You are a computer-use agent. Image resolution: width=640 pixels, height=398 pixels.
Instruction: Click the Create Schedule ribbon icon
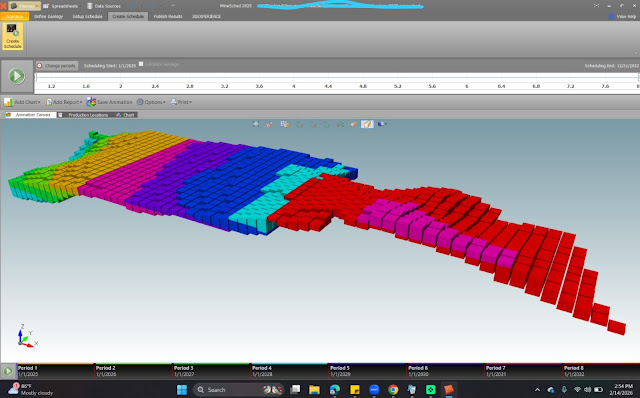click(12, 36)
